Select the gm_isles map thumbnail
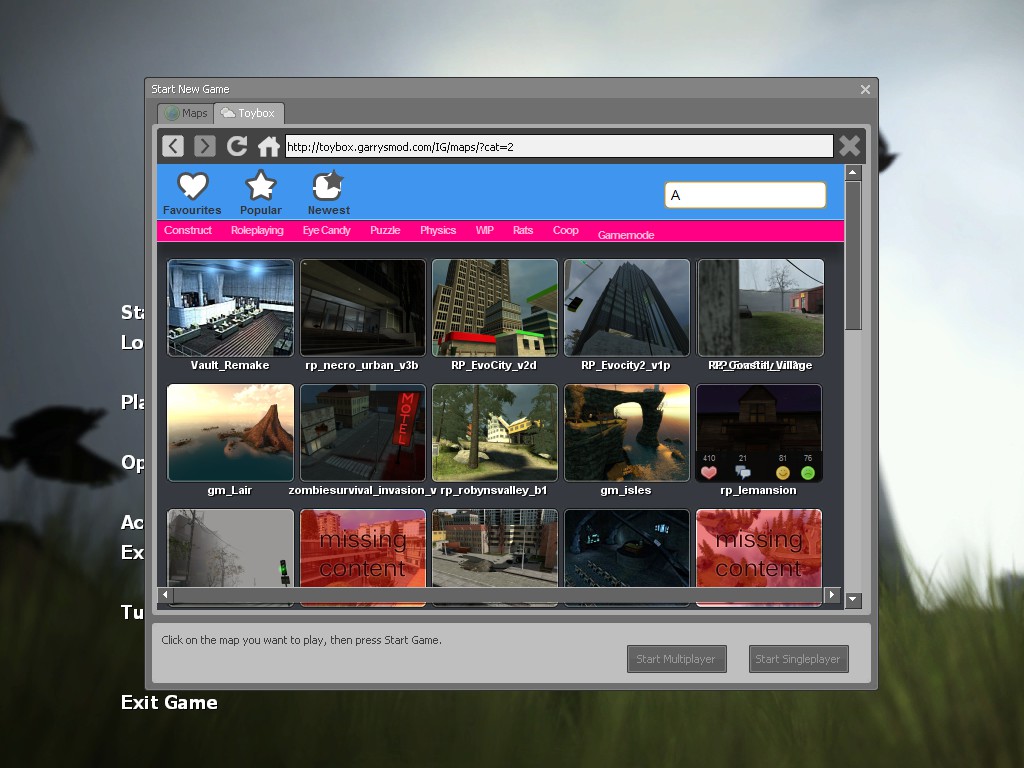This screenshot has height=768, width=1024. [626, 432]
